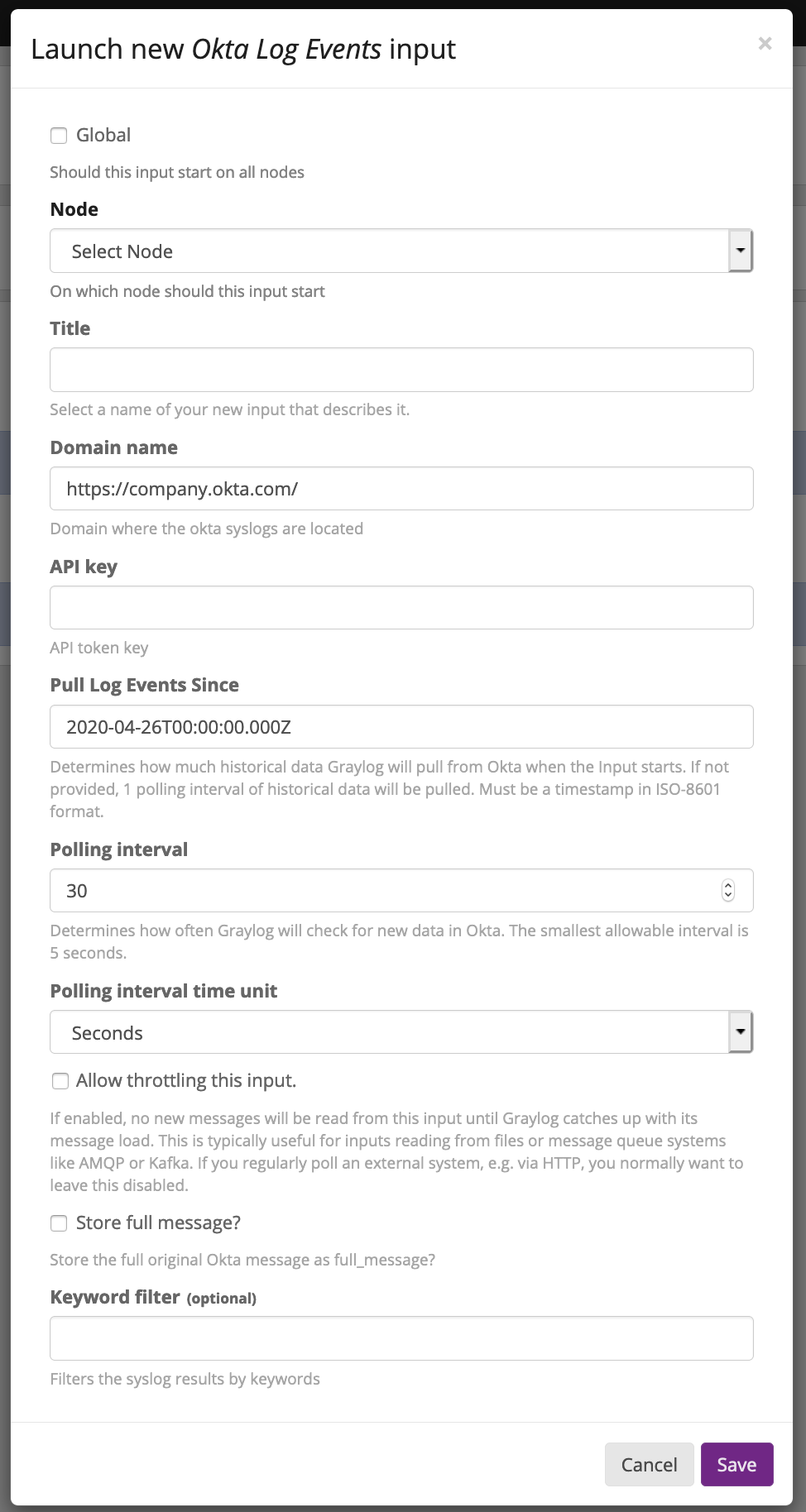Click the Keyword filter text field
Screen dimensions: 806x1512
click(x=401, y=1338)
